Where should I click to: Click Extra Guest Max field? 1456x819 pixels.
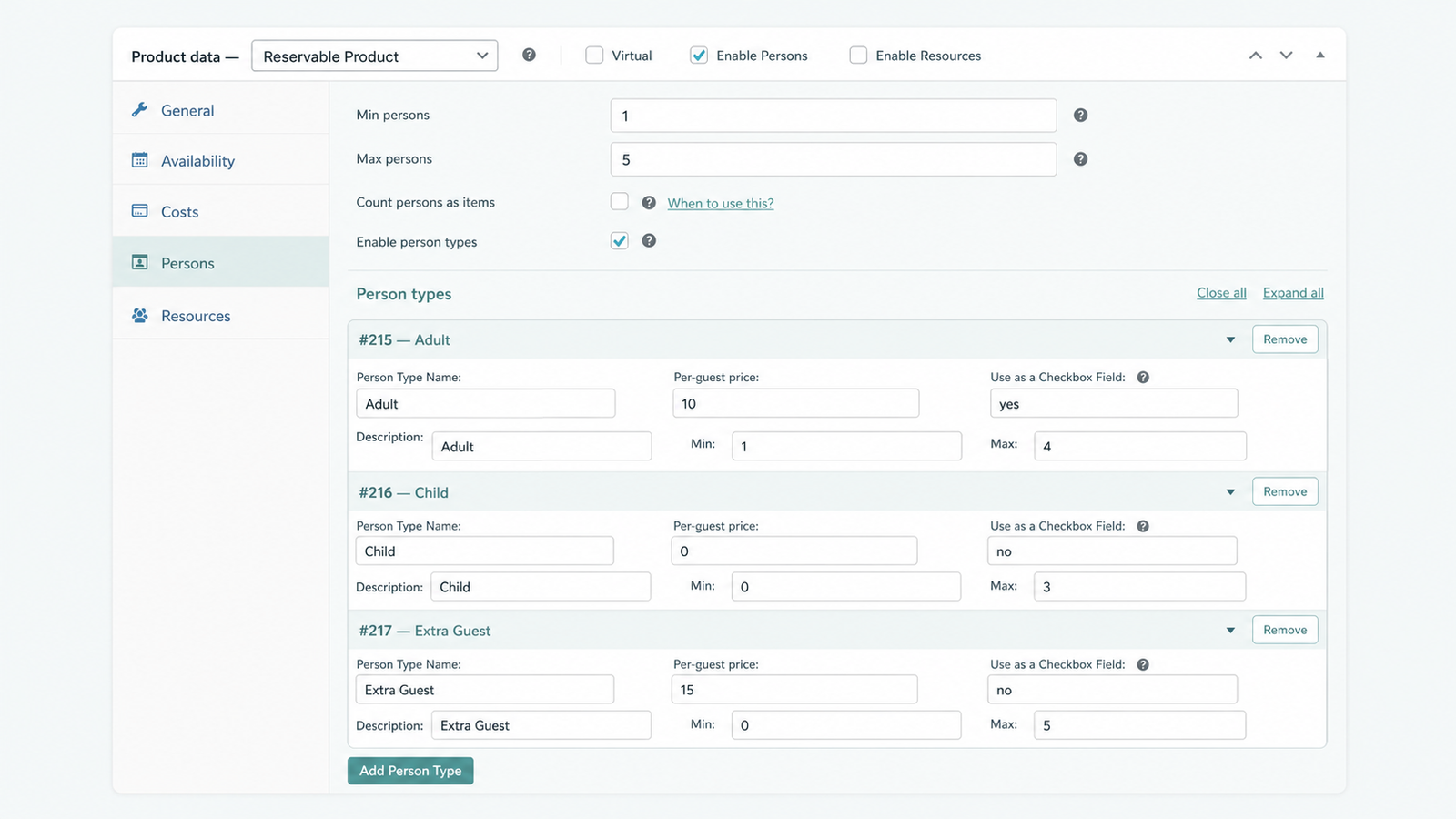pyautogui.click(x=1139, y=724)
